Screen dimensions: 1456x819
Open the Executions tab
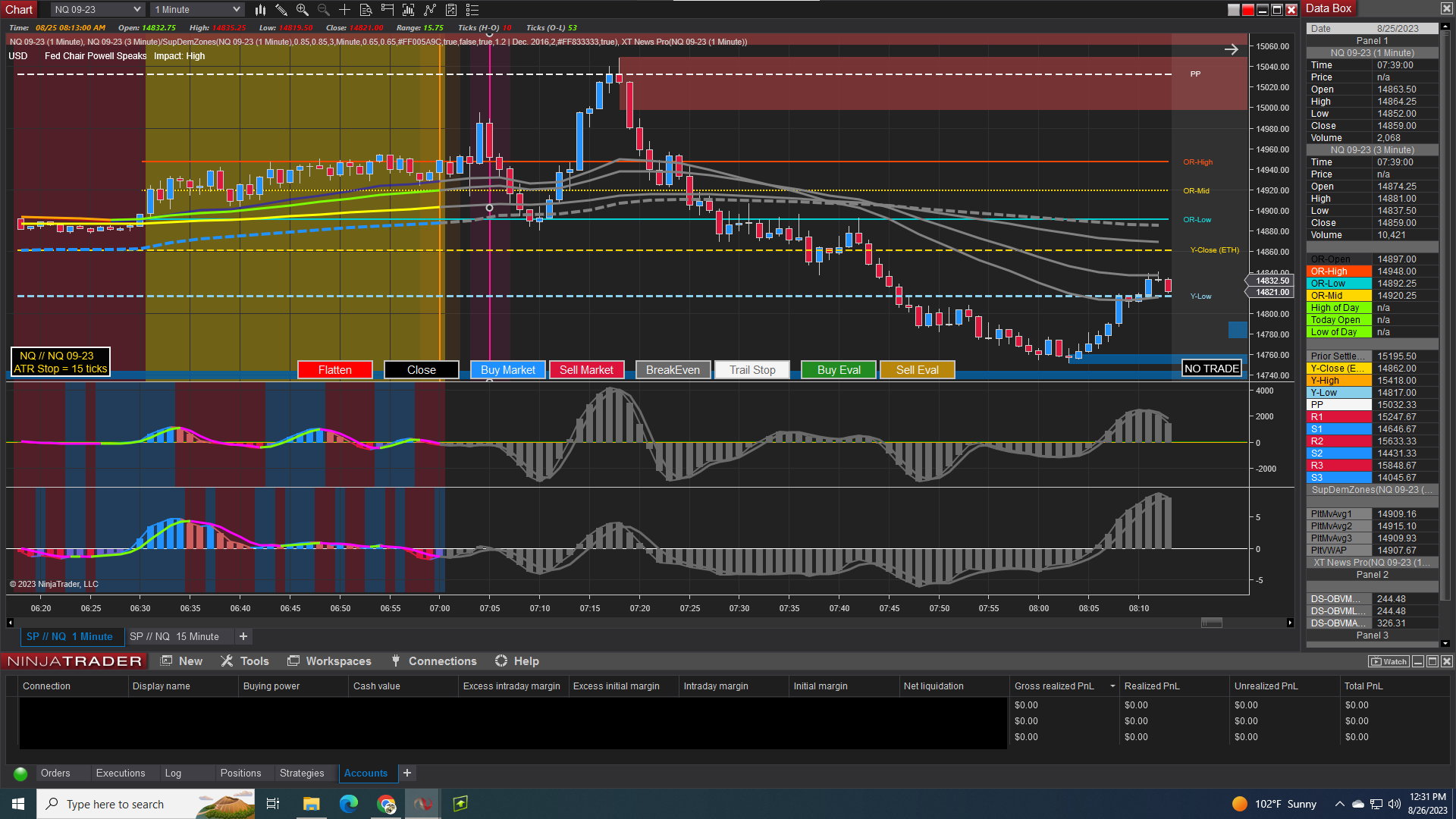[x=121, y=773]
